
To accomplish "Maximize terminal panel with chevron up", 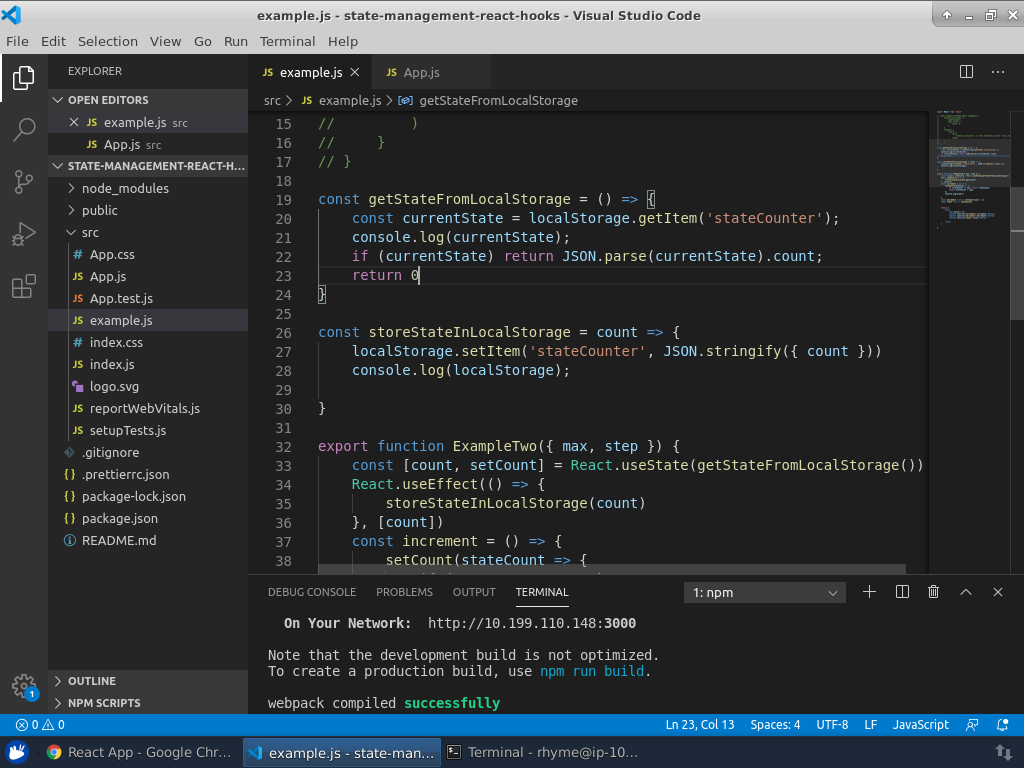I will pos(966,592).
